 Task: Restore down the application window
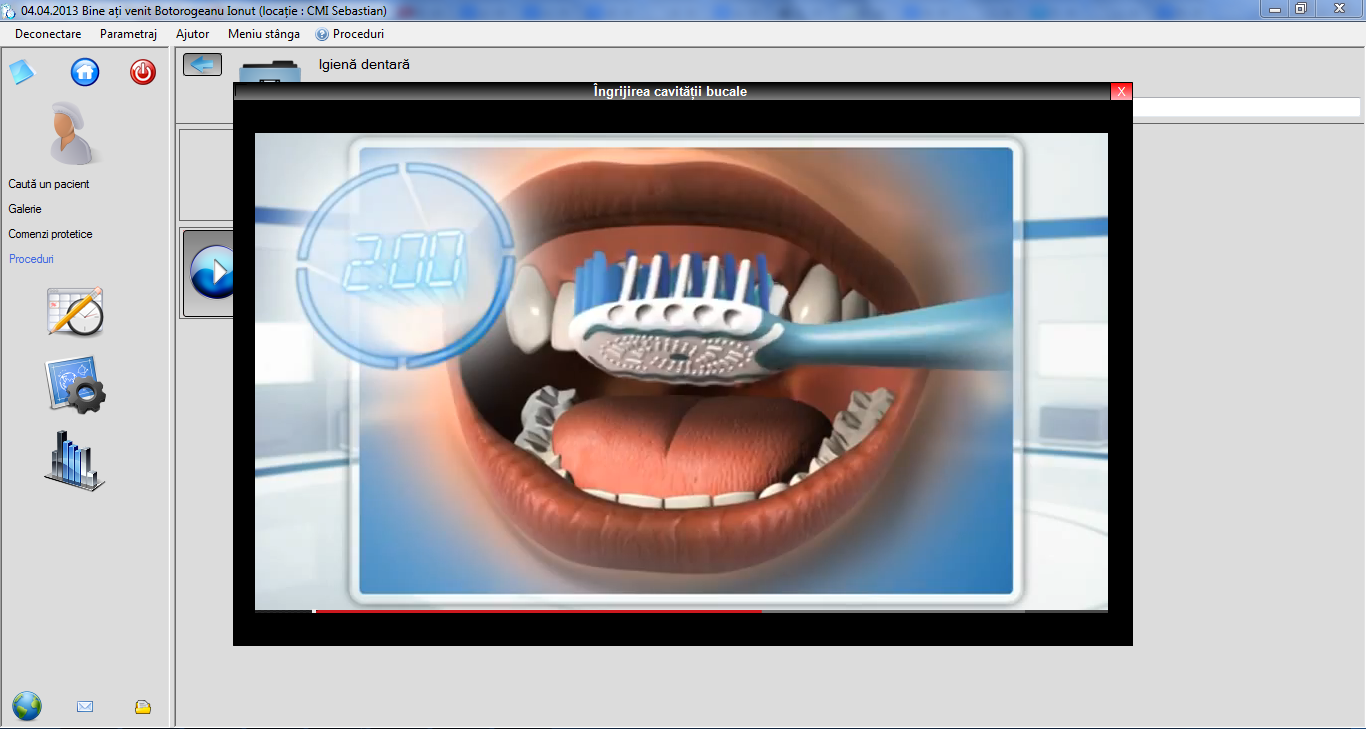(1300, 8)
